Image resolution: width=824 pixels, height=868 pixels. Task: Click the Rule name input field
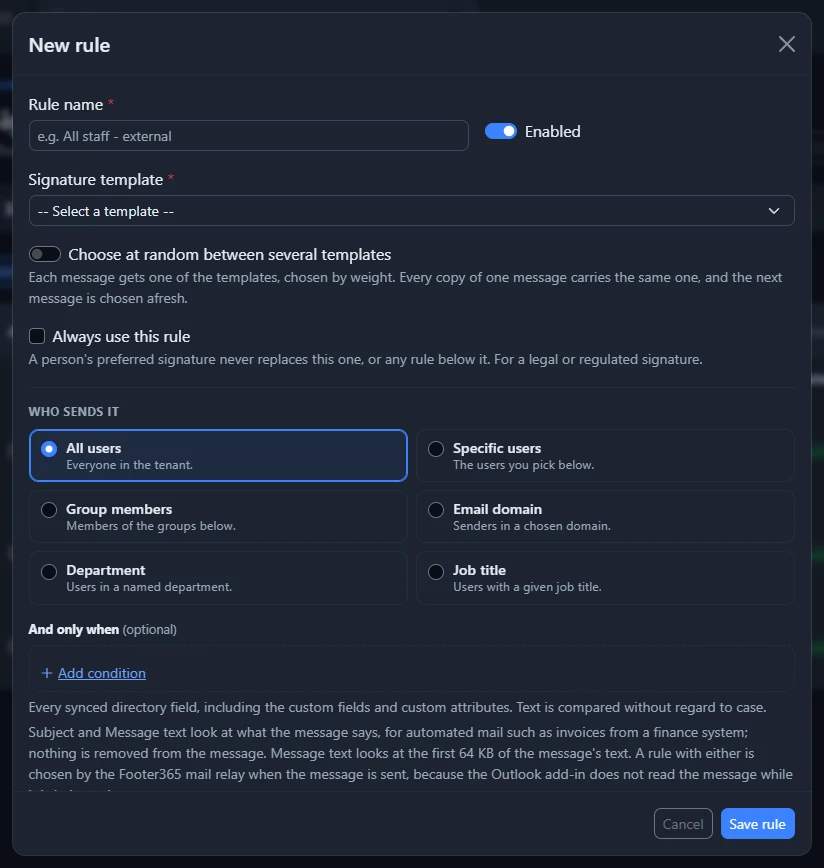tap(248, 136)
